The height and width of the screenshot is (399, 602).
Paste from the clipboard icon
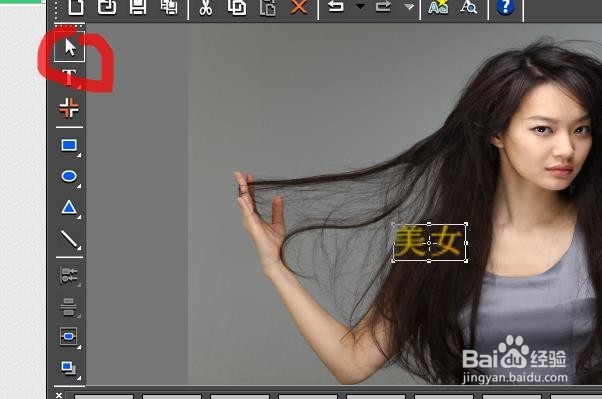click(268, 8)
